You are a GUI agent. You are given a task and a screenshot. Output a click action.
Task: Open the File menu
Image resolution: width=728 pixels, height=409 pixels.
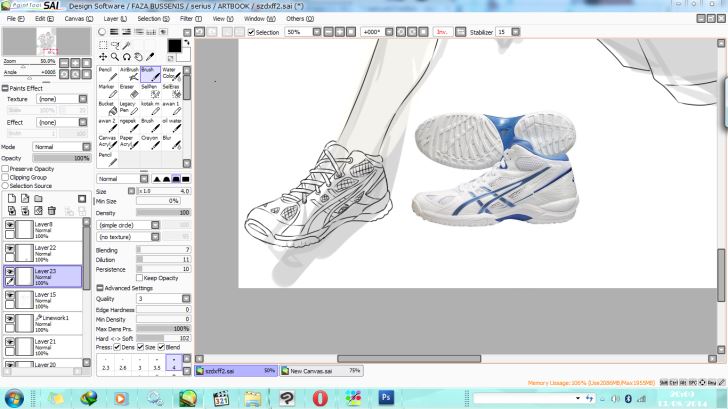pyautogui.click(x=15, y=19)
